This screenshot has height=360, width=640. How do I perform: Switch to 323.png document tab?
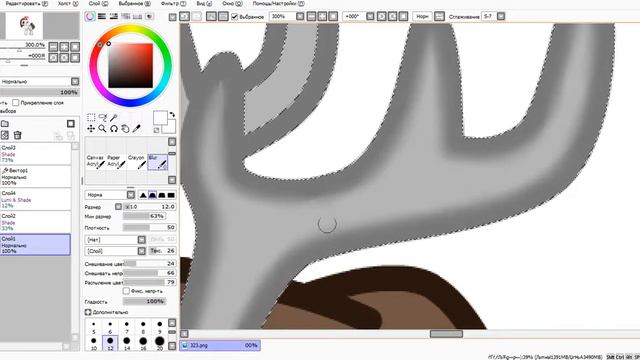click(220, 345)
